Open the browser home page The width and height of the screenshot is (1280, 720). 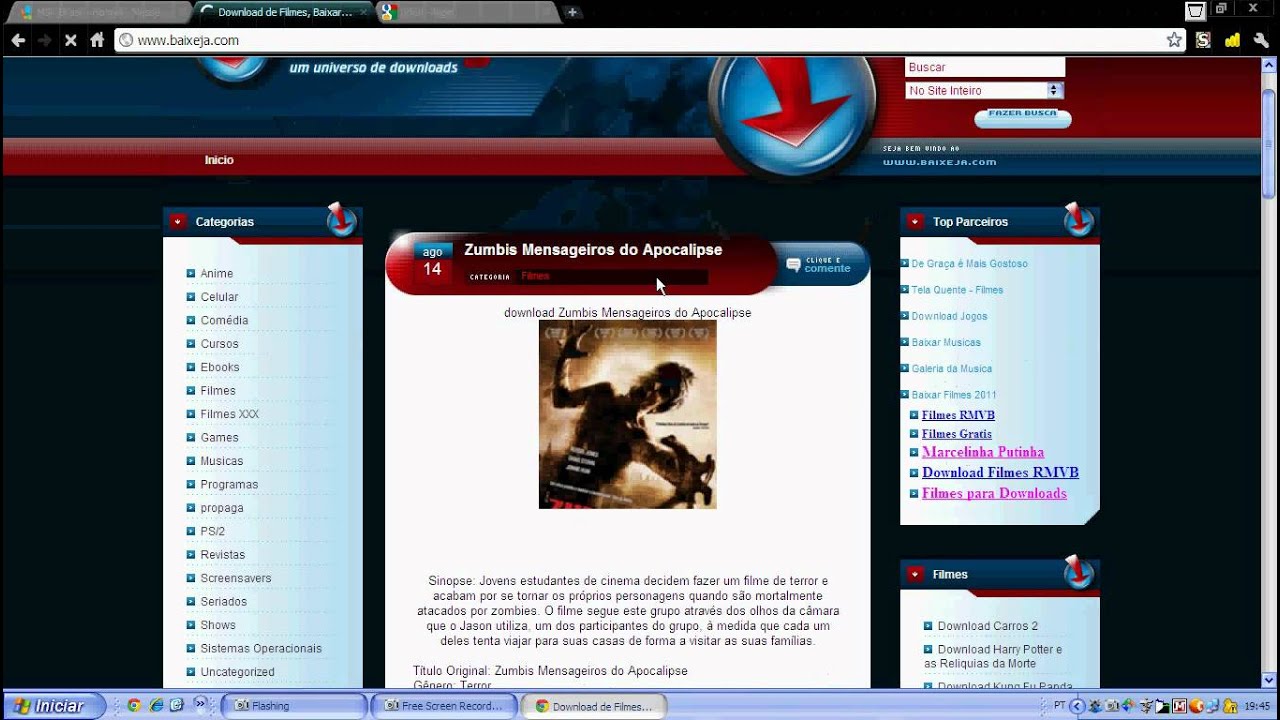point(97,40)
